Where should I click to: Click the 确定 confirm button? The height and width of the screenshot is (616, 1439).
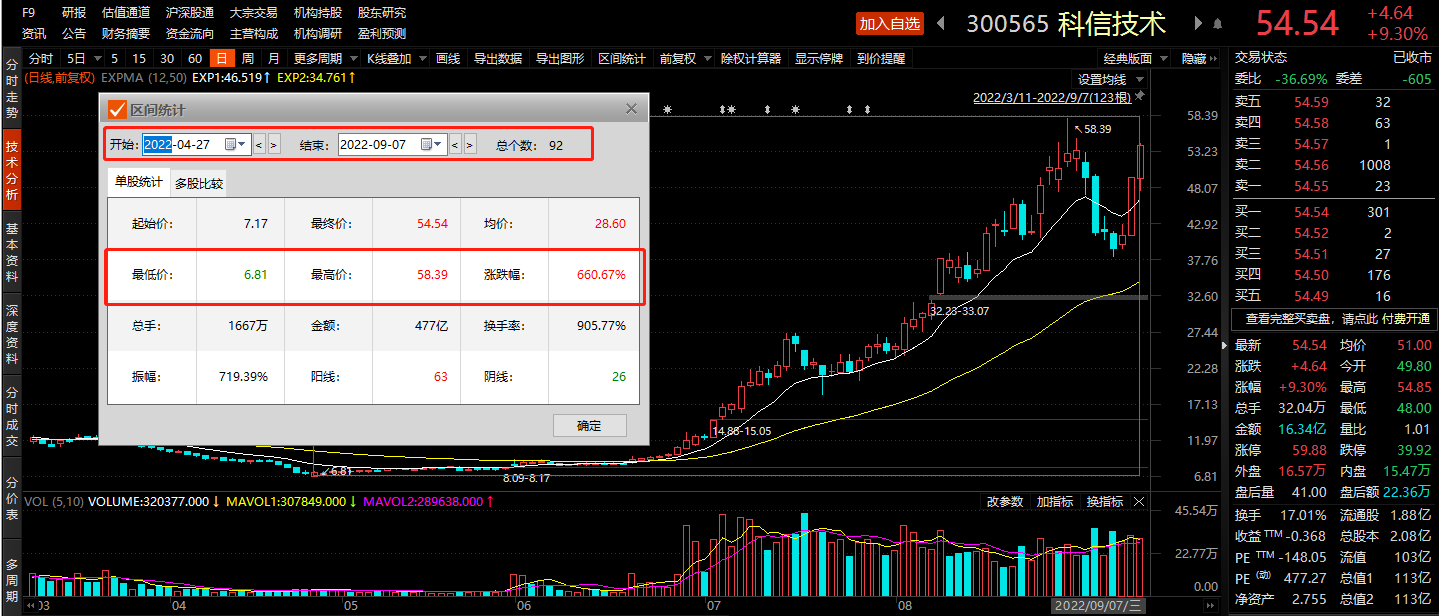click(x=589, y=425)
